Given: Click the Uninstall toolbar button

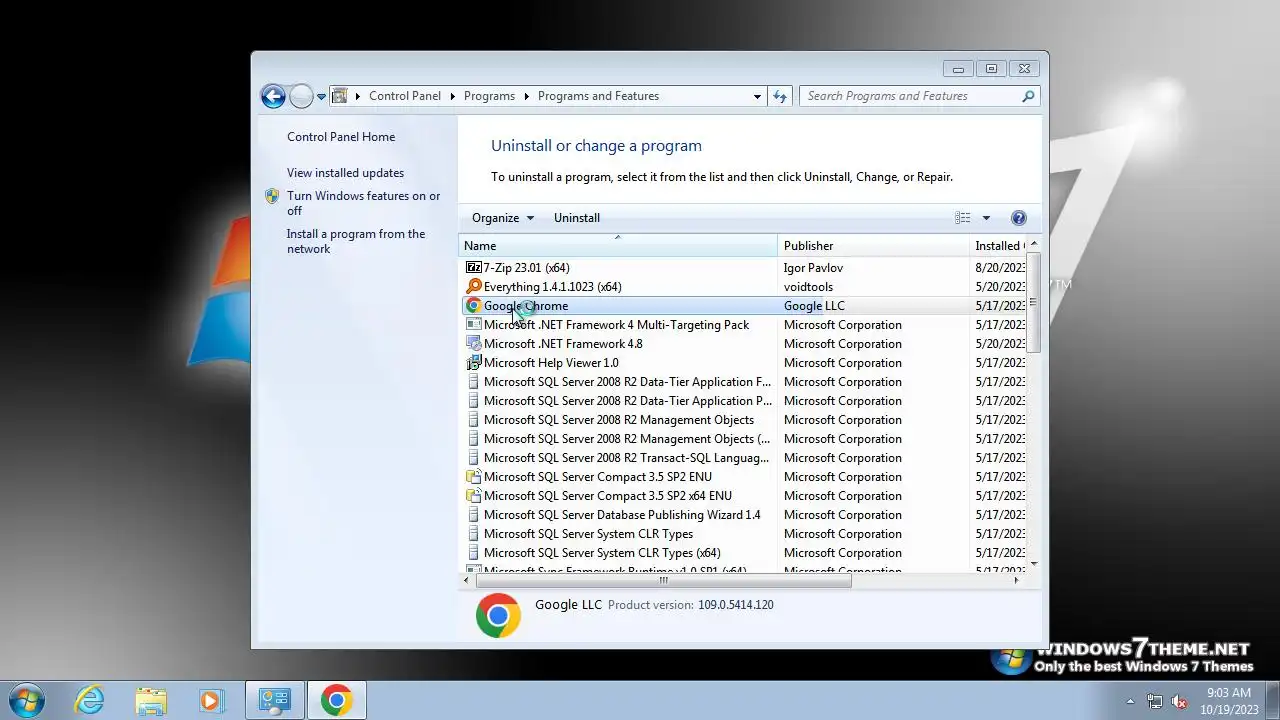Looking at the screenshot, I should 577,218.
